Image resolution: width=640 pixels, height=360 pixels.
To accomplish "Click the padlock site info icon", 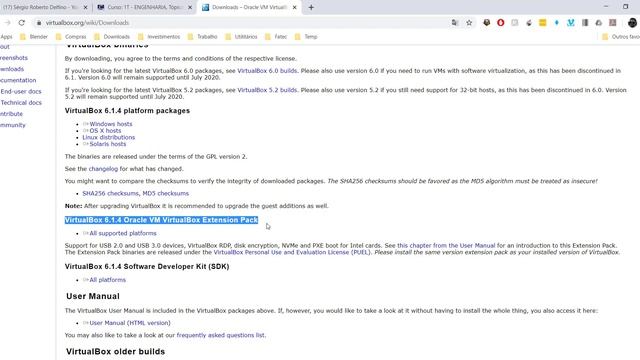I will pyautogui.click(x=39, y=23).
